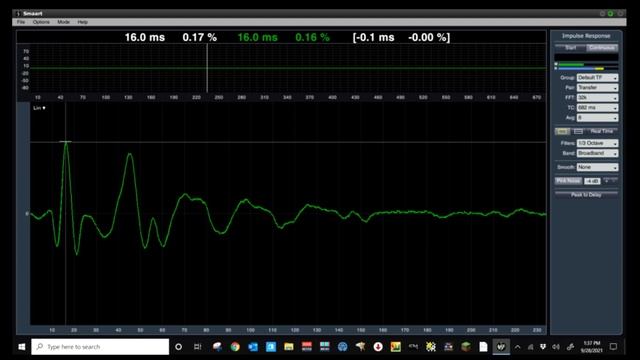
Task: Click the -4 dB generator level field
Action: 592,181
